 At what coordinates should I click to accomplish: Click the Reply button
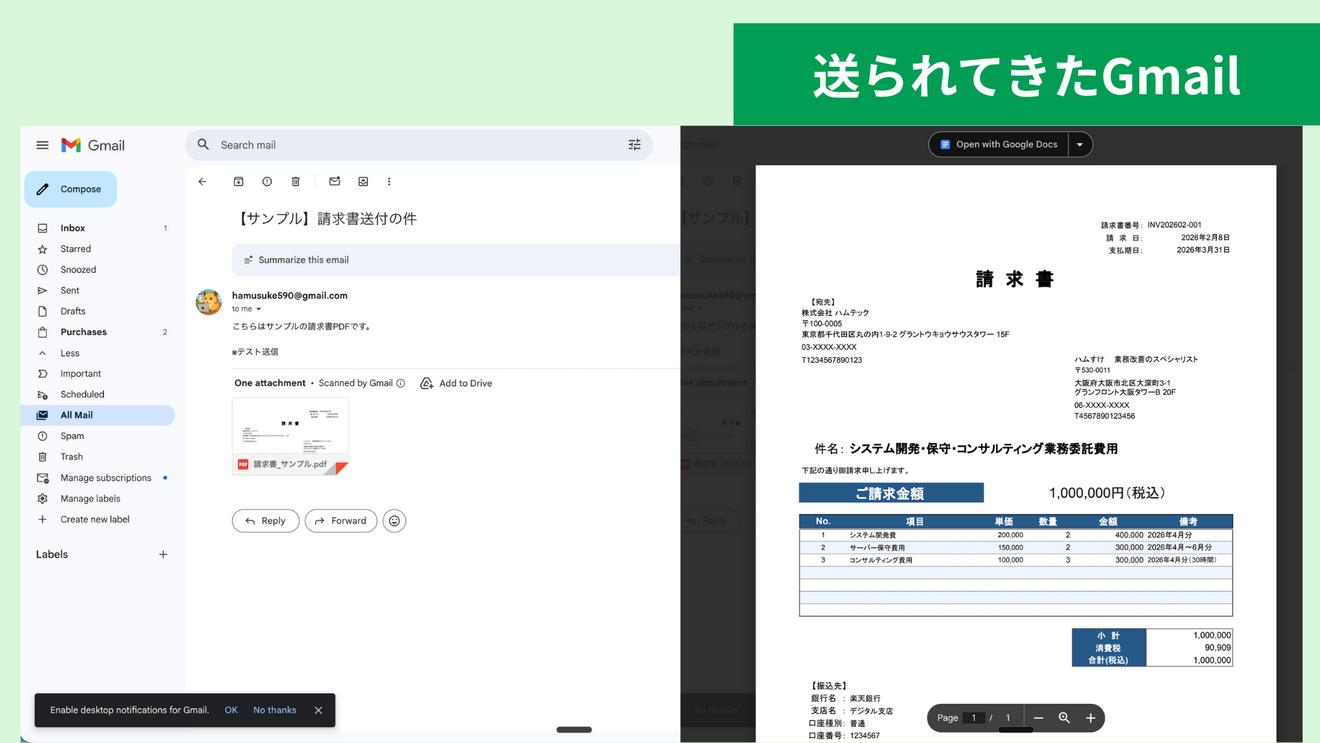pyautogui.click(x=266, y=521)
